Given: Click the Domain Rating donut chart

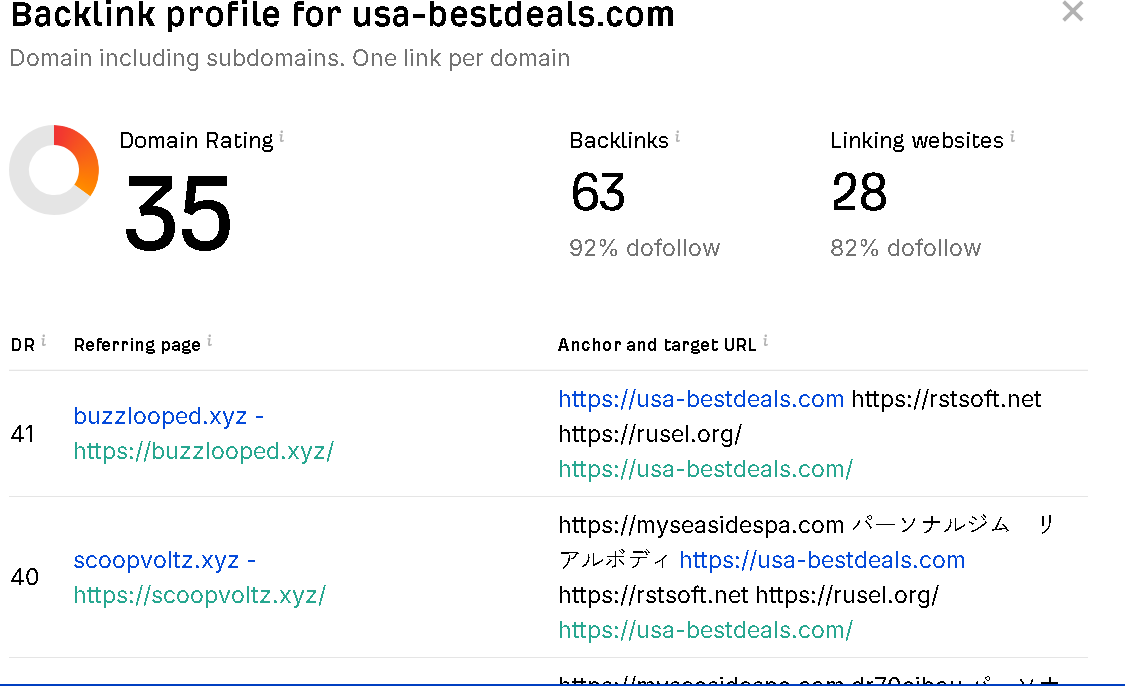Looking at the screenshot, I should [54, 170].
